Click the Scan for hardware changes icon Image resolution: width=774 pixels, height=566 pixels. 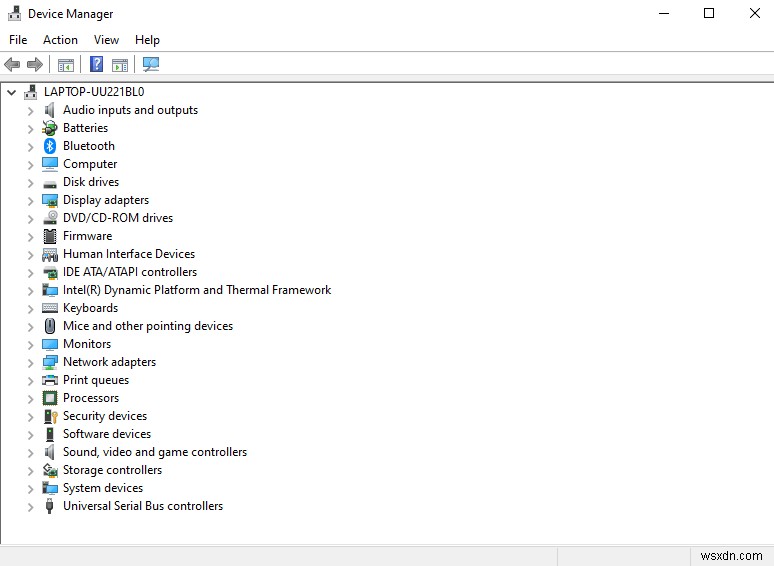(151, 64)
